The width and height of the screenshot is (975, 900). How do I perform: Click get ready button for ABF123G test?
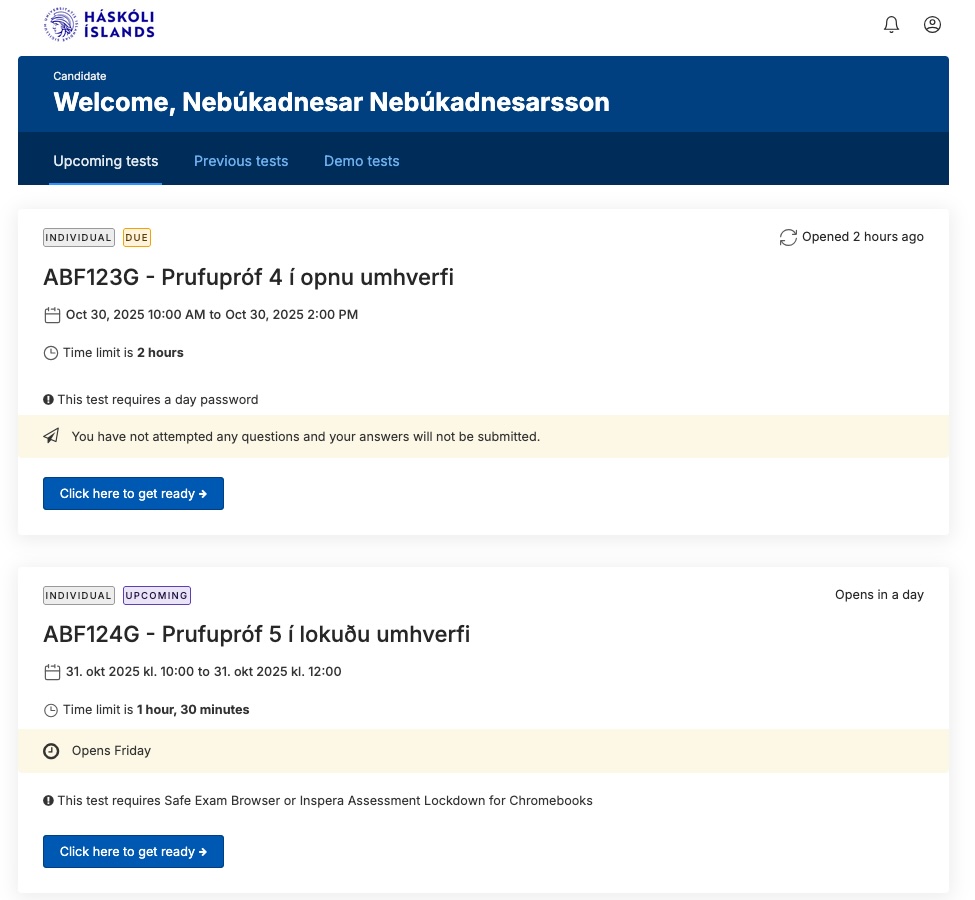tap(133, 493)
